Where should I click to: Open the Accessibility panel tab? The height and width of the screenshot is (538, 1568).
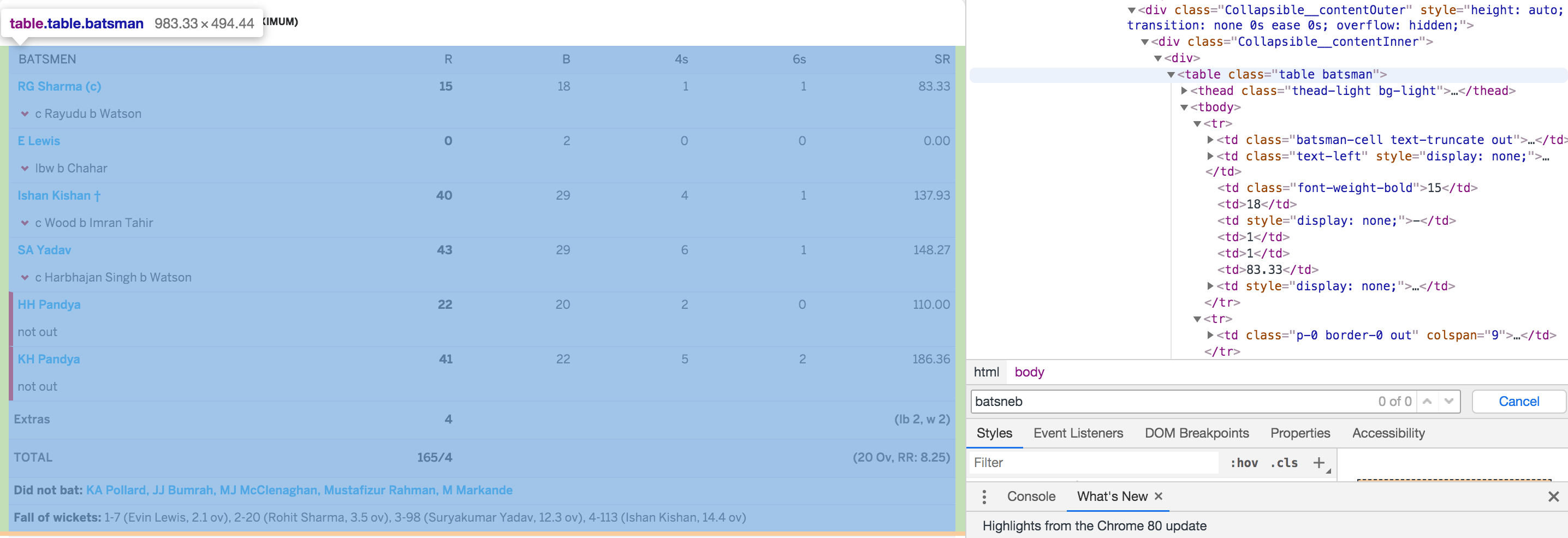[x=1388, y=433]
